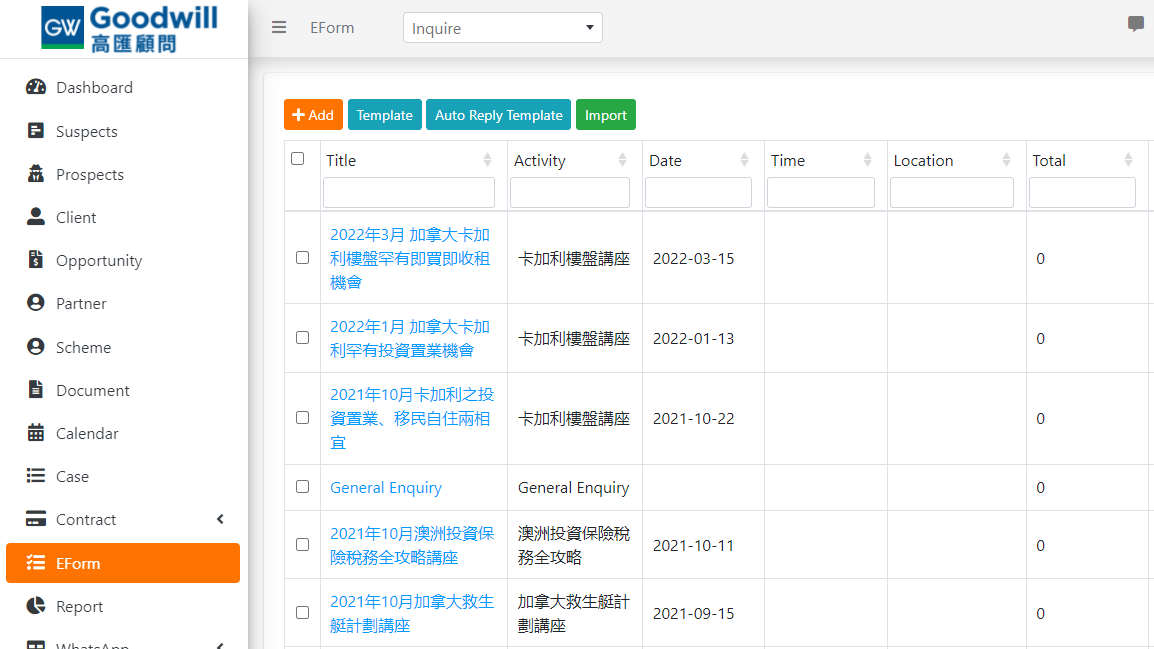The width and height of the screenshot is (1154, 649).
Task: Click the Opportunity document icon in sidebar
Action: 35,260
